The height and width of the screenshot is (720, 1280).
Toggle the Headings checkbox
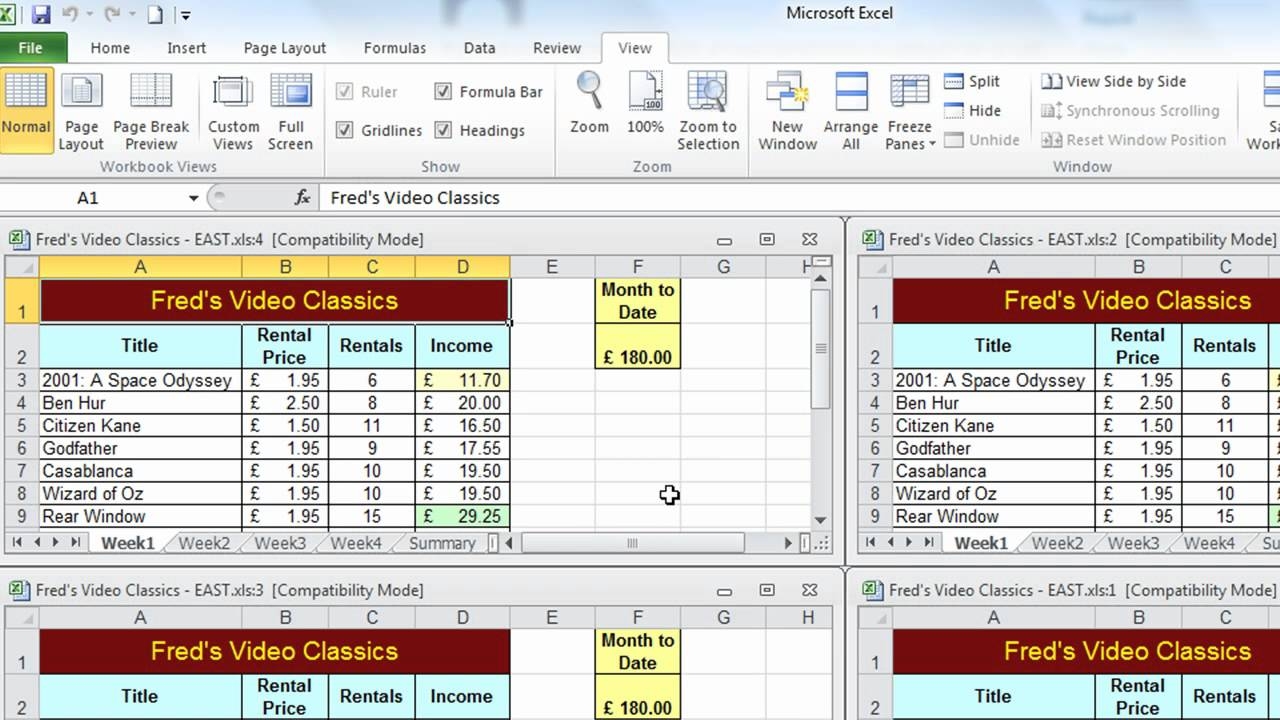pos(443,130)
